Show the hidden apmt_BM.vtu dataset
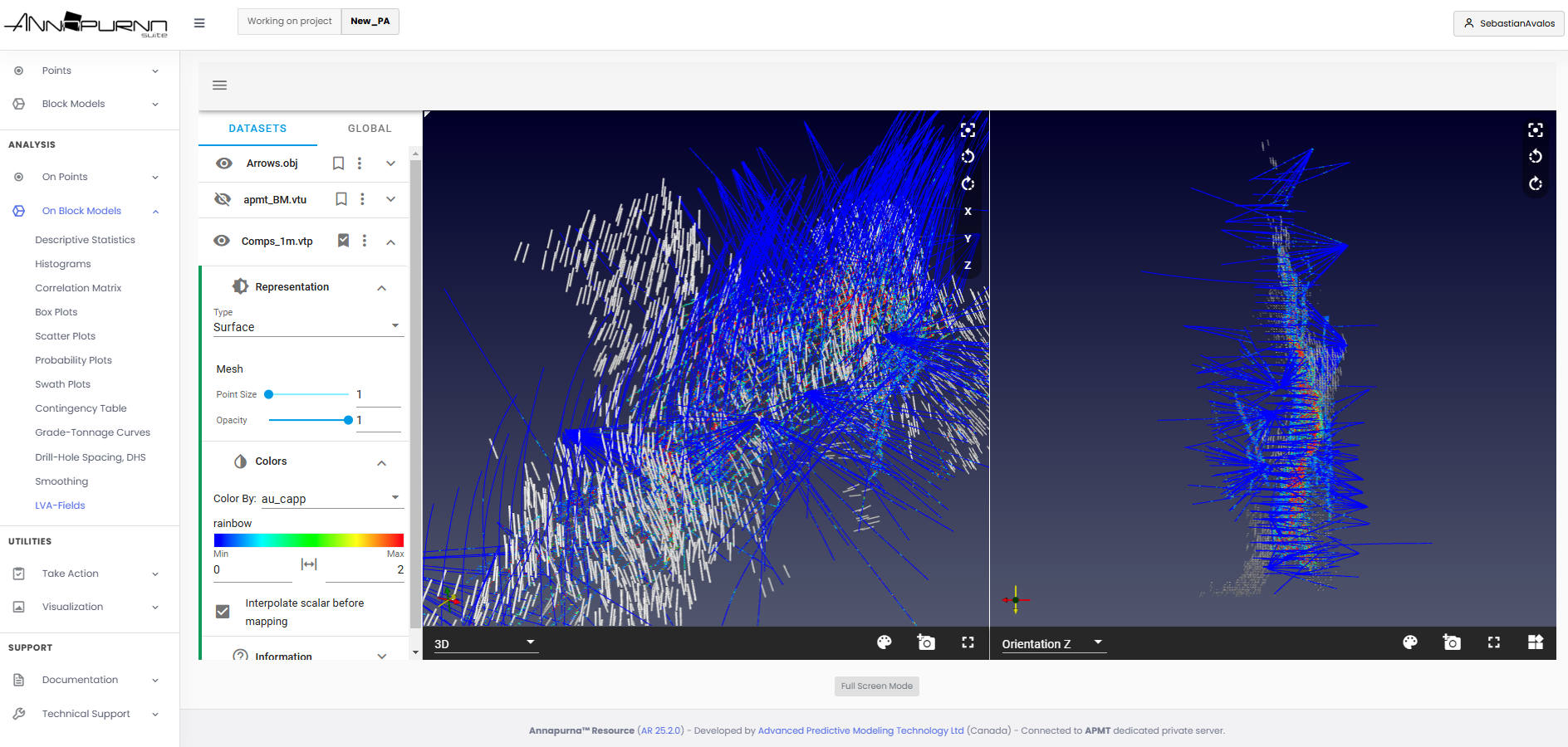 tap(223, 199)
